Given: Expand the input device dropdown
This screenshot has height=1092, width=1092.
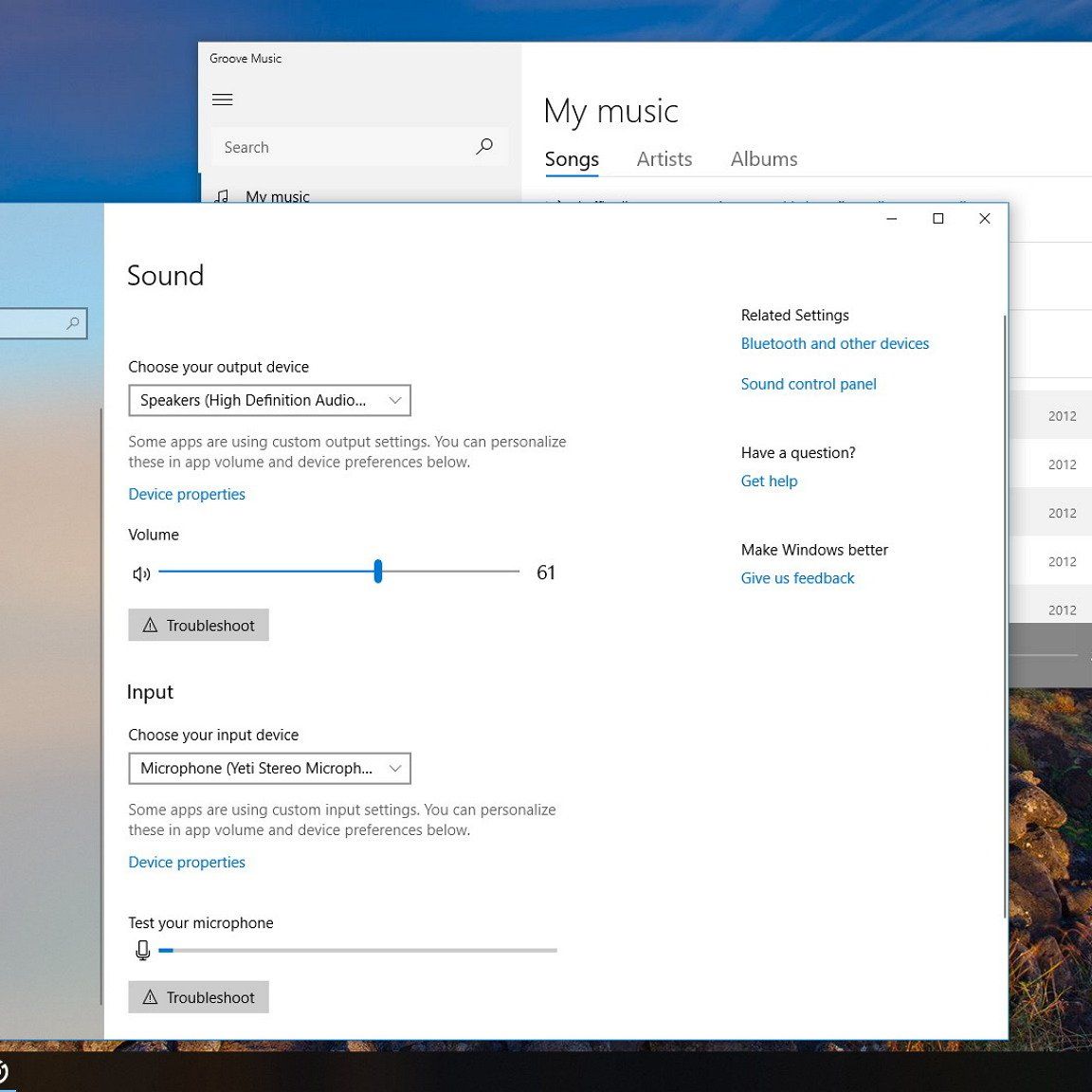Looking at the screenshot, I should (269, 769).
